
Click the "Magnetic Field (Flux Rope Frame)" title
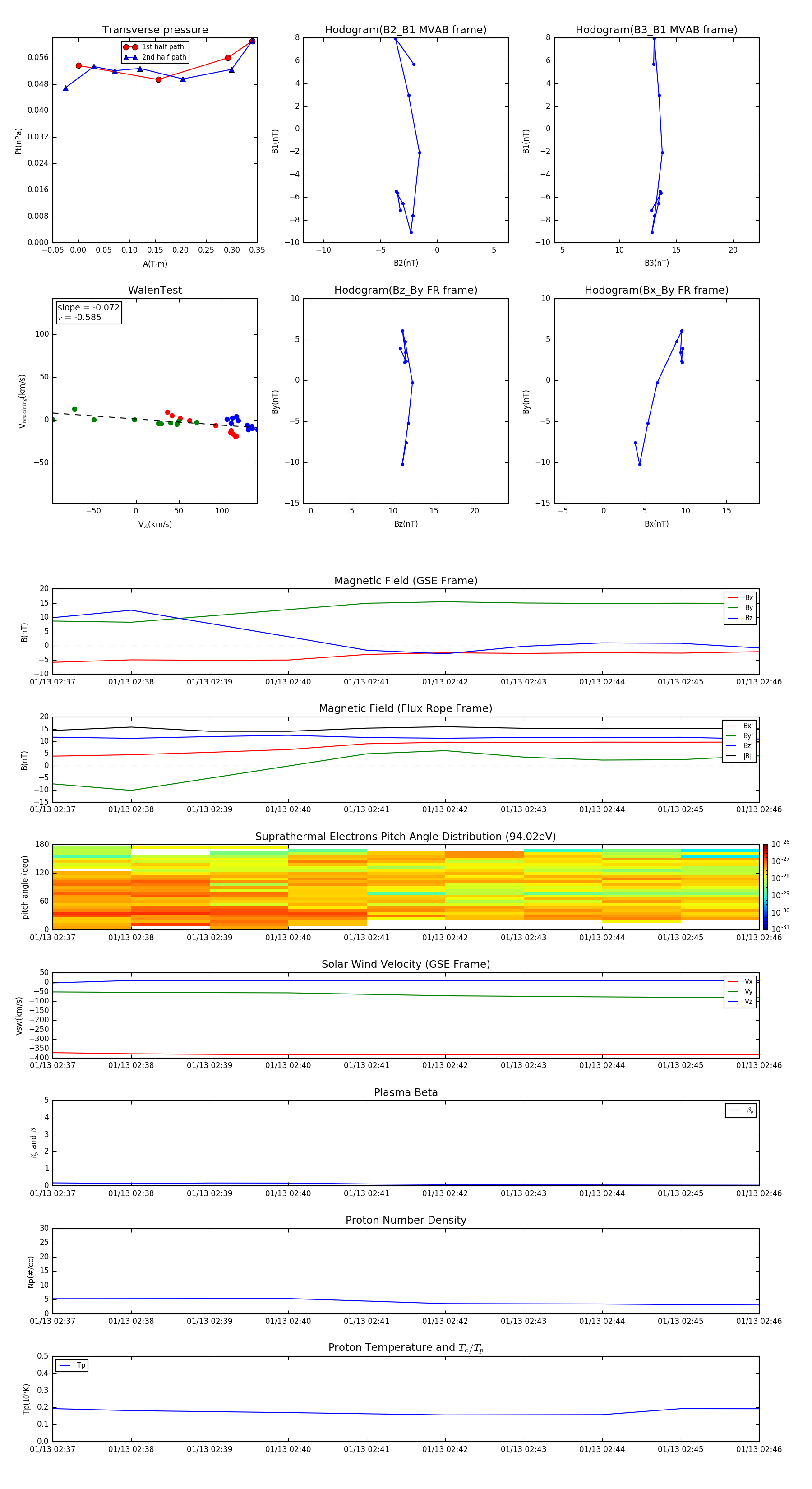tap(406, 709)
